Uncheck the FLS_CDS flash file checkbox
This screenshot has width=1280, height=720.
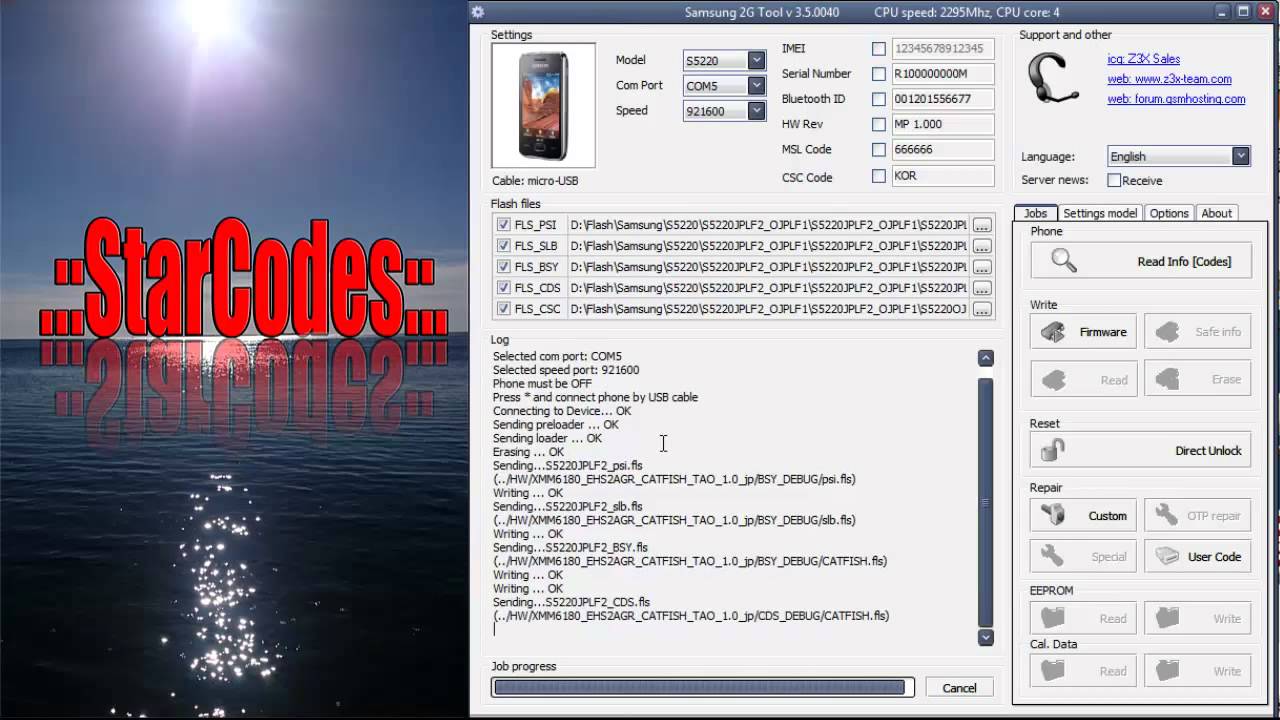point(504,288)
